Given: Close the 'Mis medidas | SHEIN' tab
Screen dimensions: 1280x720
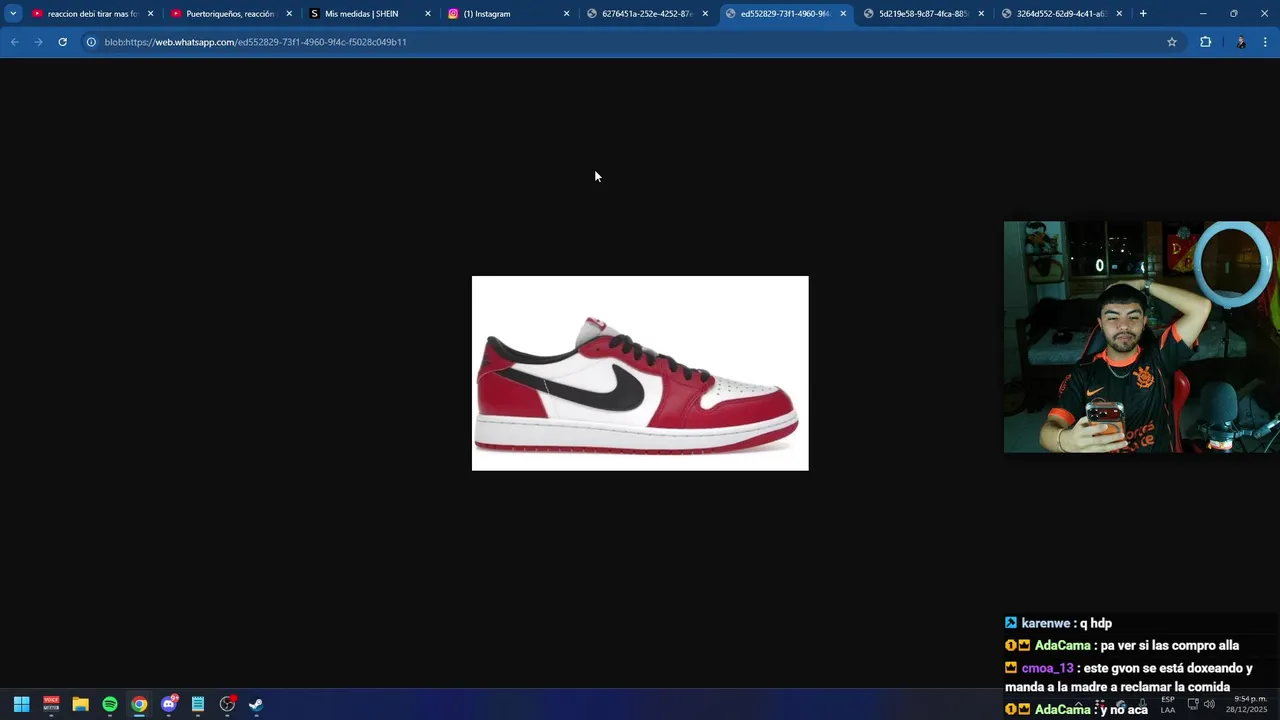Looking at the screenshot, I should coord(428,14).
